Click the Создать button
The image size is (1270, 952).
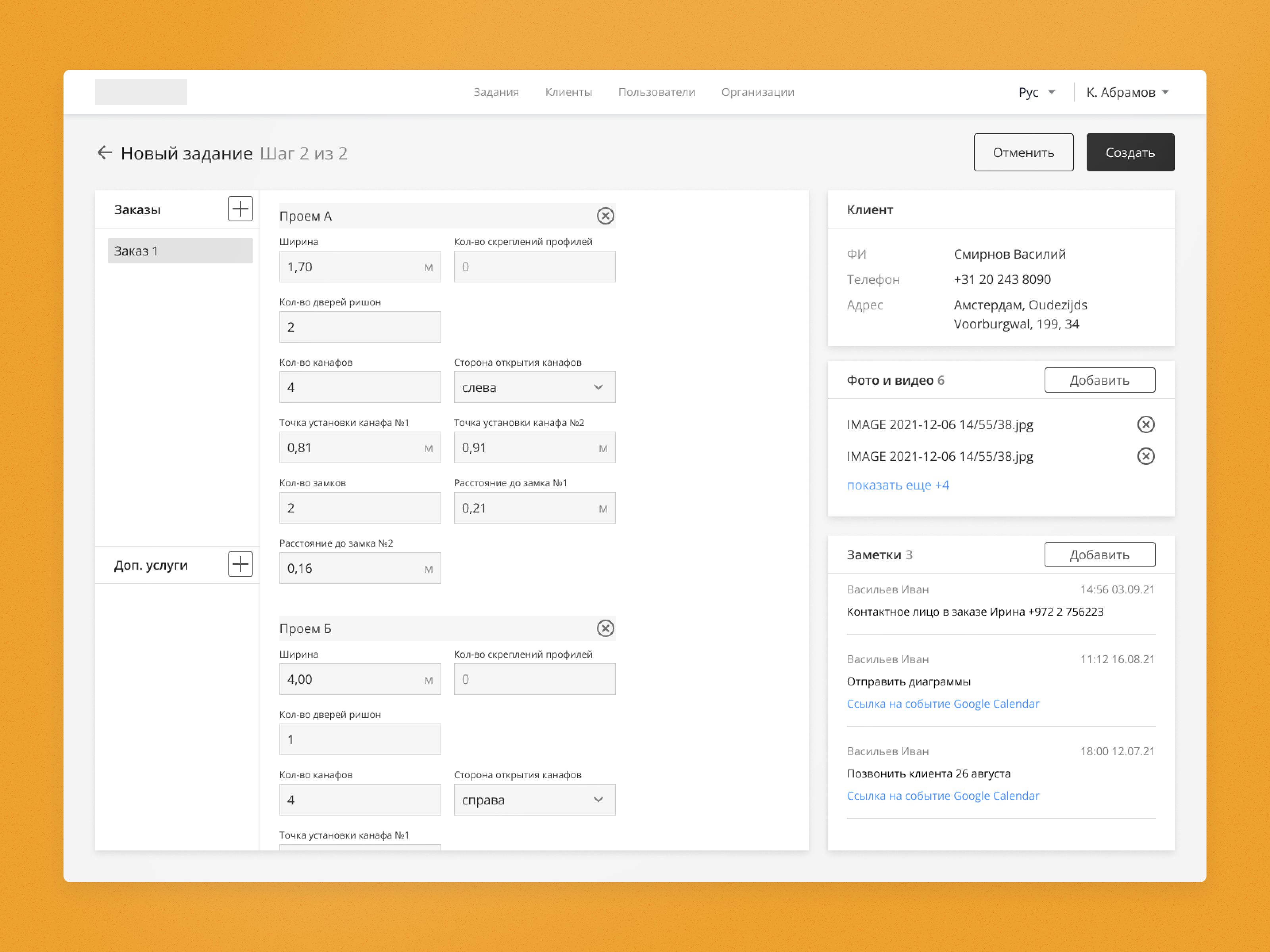coord(1130,153)
